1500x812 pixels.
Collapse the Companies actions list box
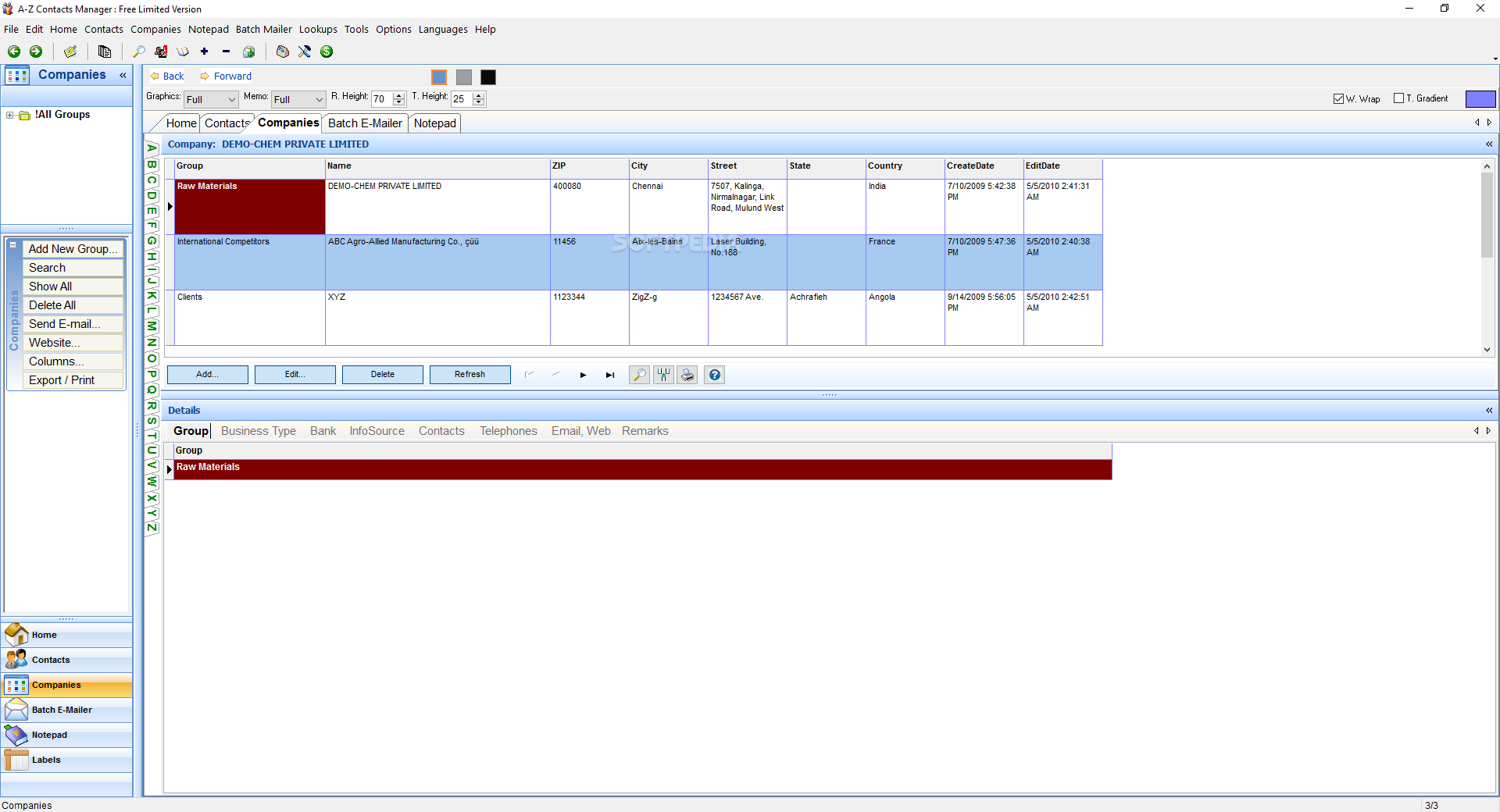pyautogui.click(x=12, y=244)
